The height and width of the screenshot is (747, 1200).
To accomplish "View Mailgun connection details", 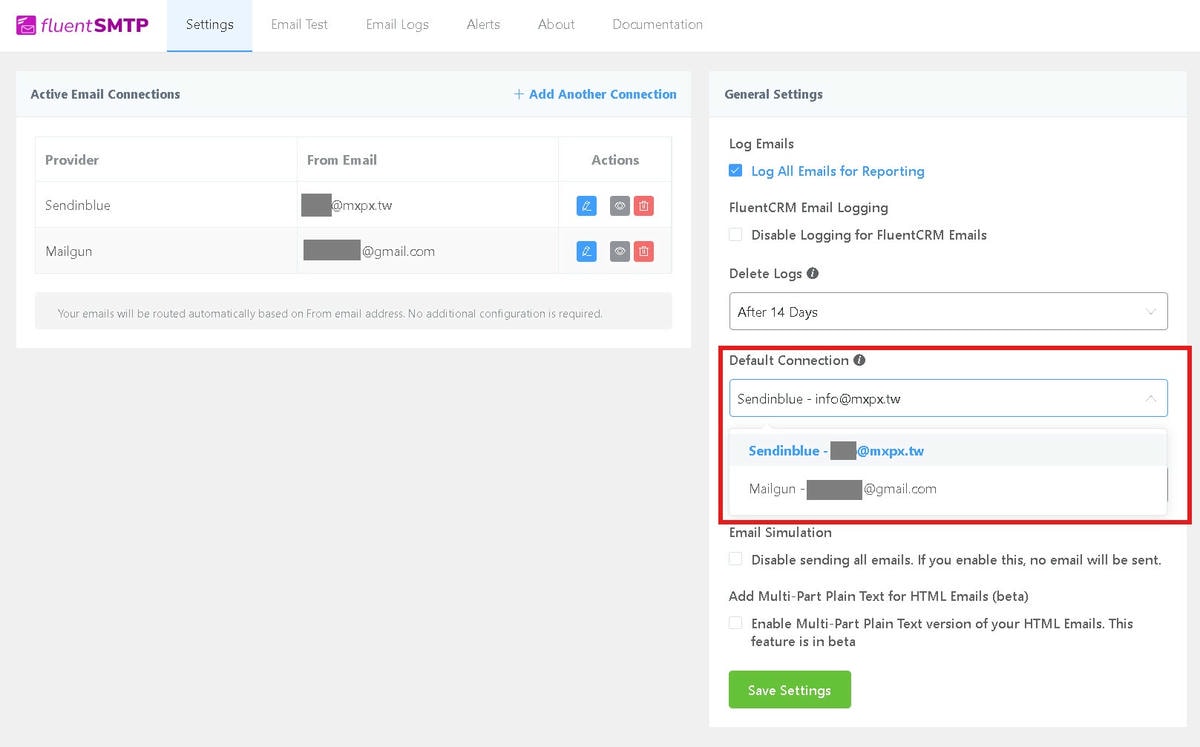I will pos(620,251).
